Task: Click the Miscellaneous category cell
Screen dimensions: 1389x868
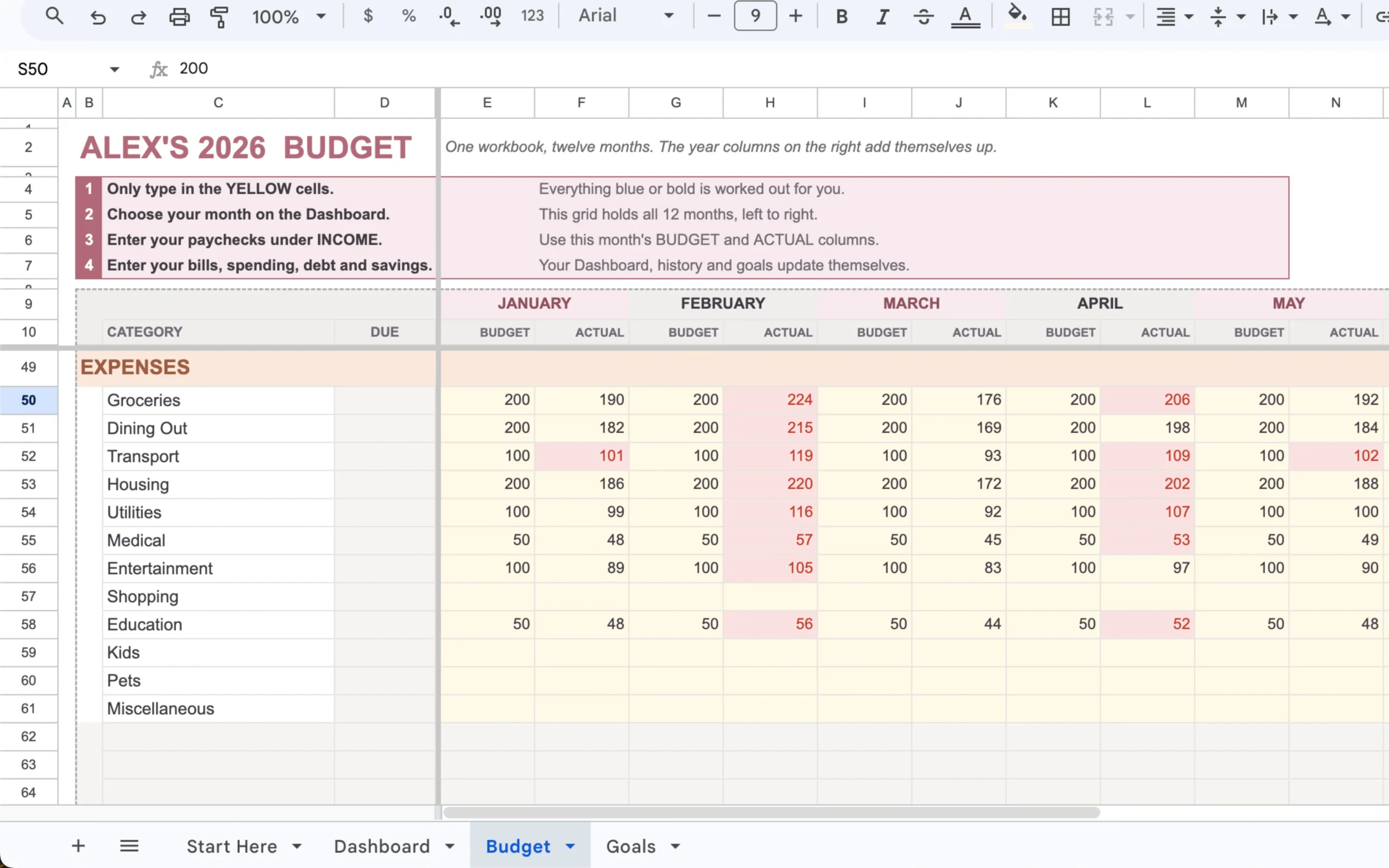Action: click(219, 709)
